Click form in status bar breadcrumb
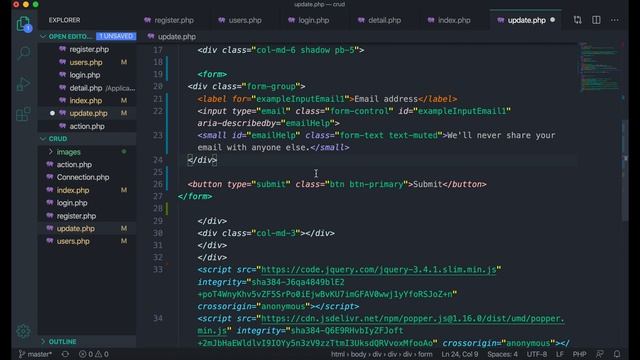Image resolution: width=640 pixels, height=360 pixels. click(425, 354)
